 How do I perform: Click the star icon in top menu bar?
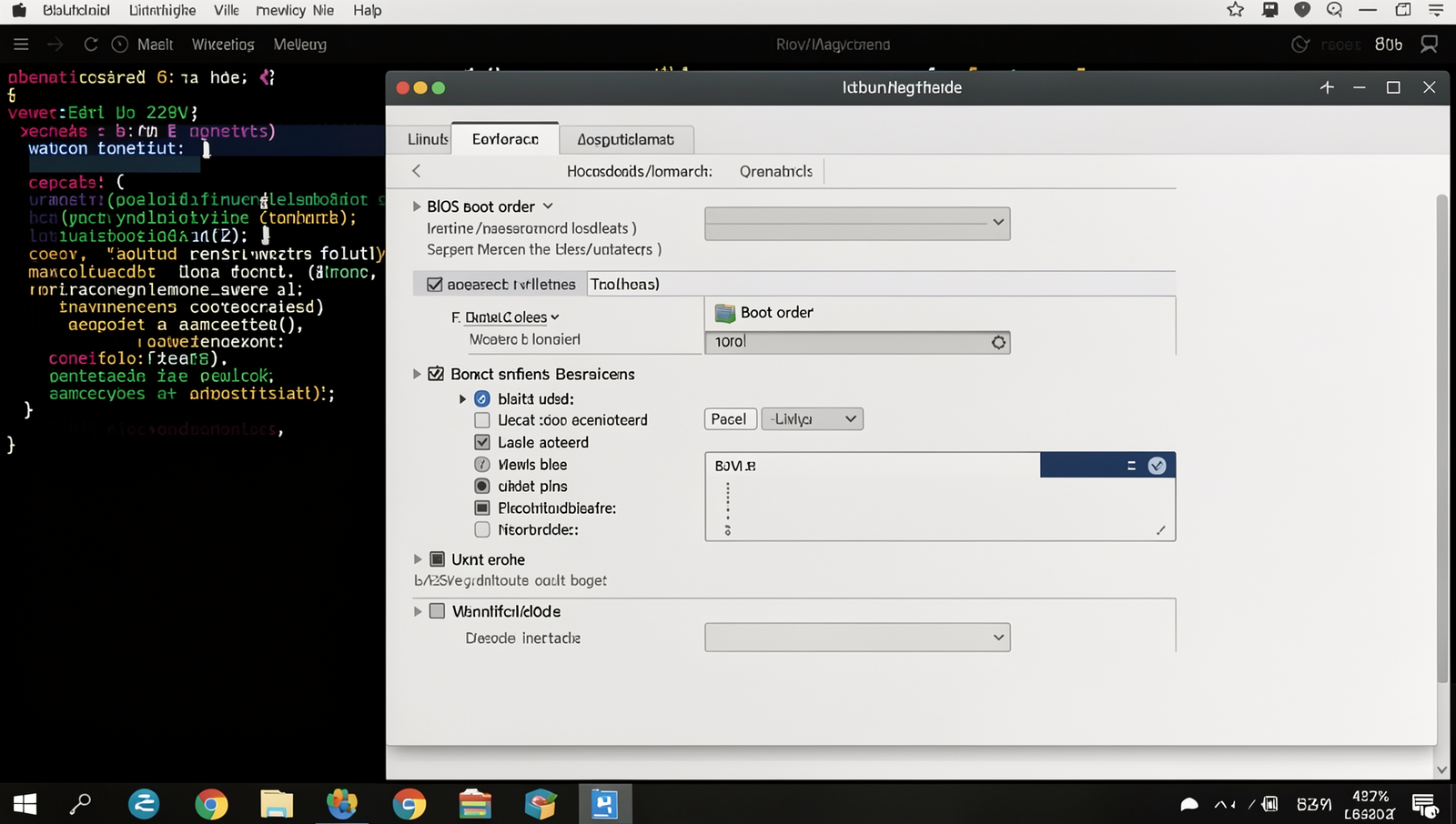point(1235,10)
